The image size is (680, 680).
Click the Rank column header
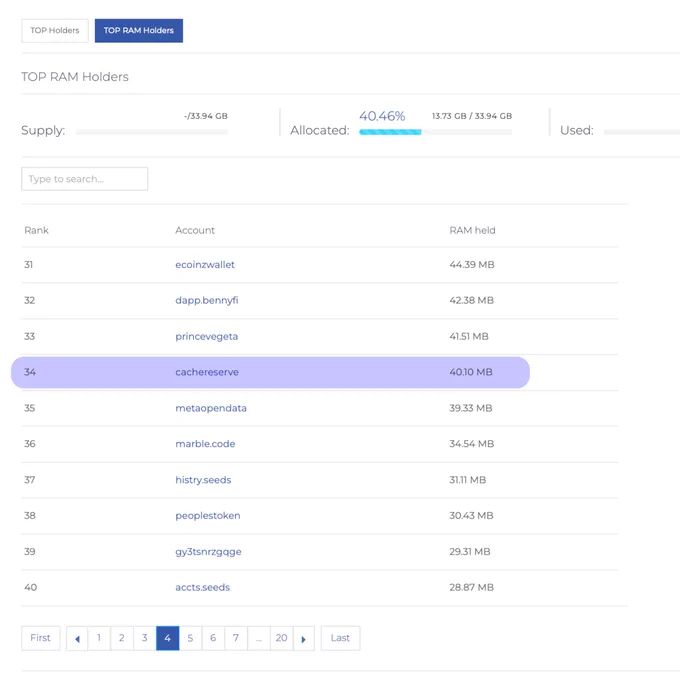[36, 230]
